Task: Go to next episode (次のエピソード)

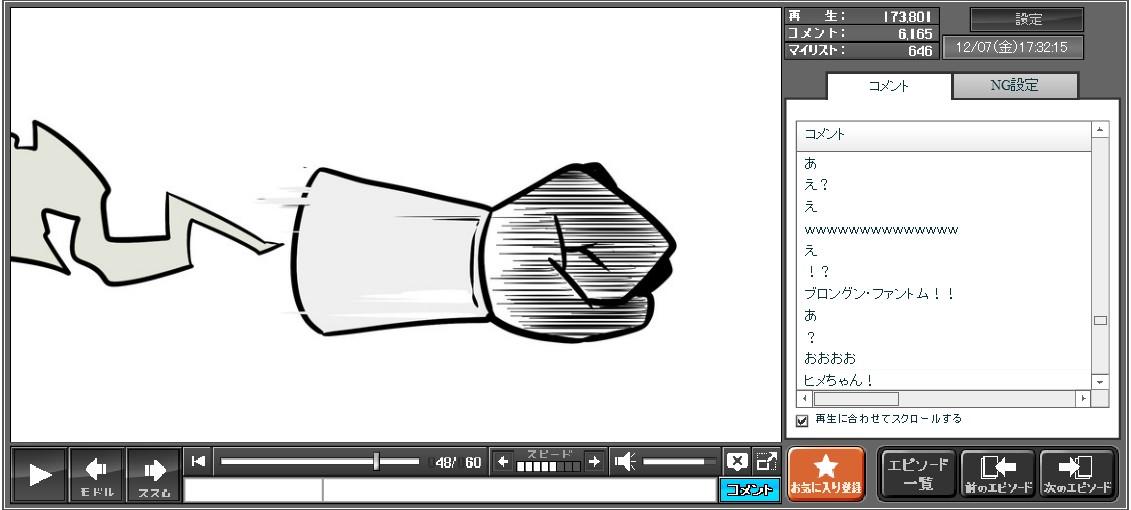Action: coord(1076,474)
